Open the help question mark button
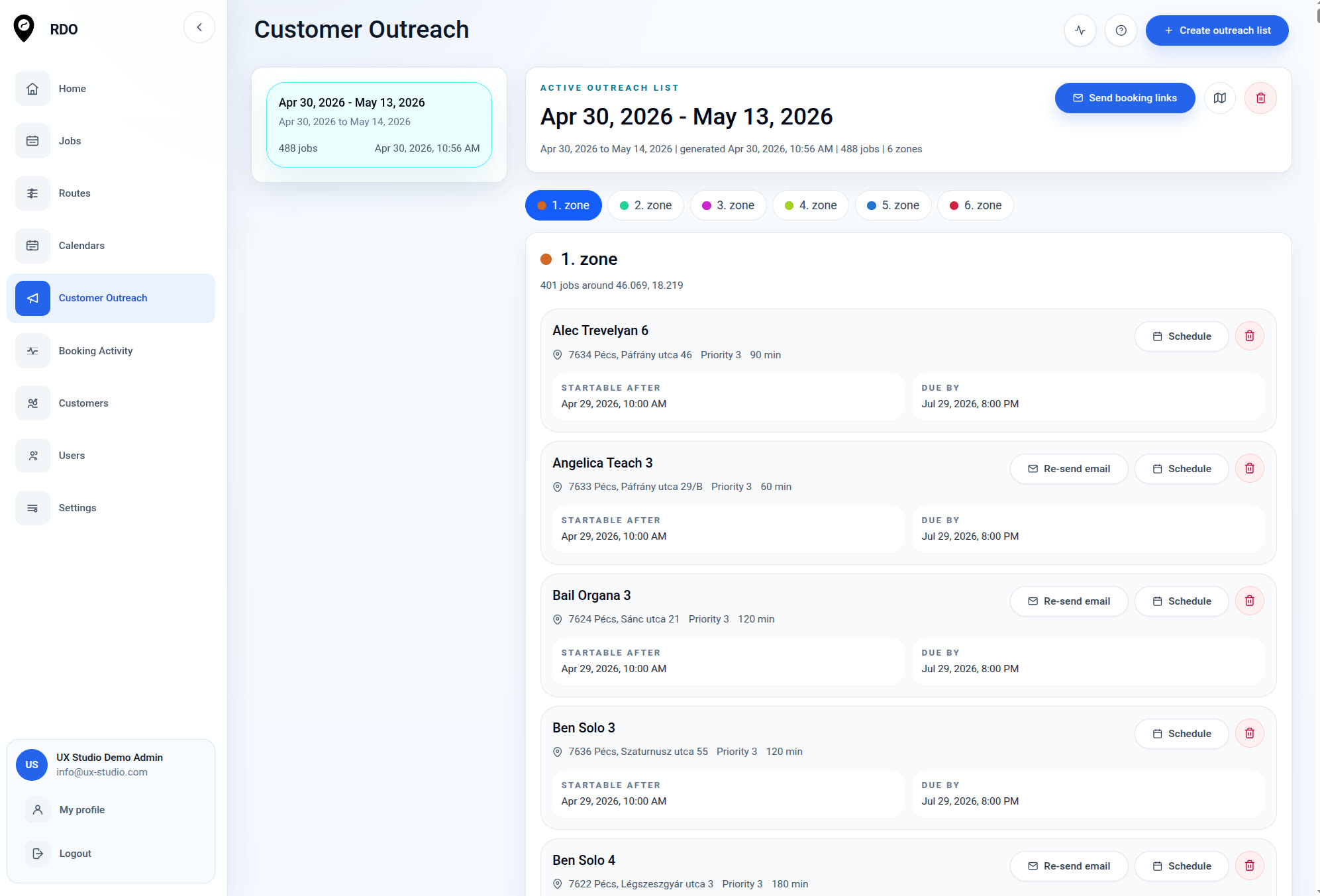The image size is (1320, 896). pos(1121,30)
